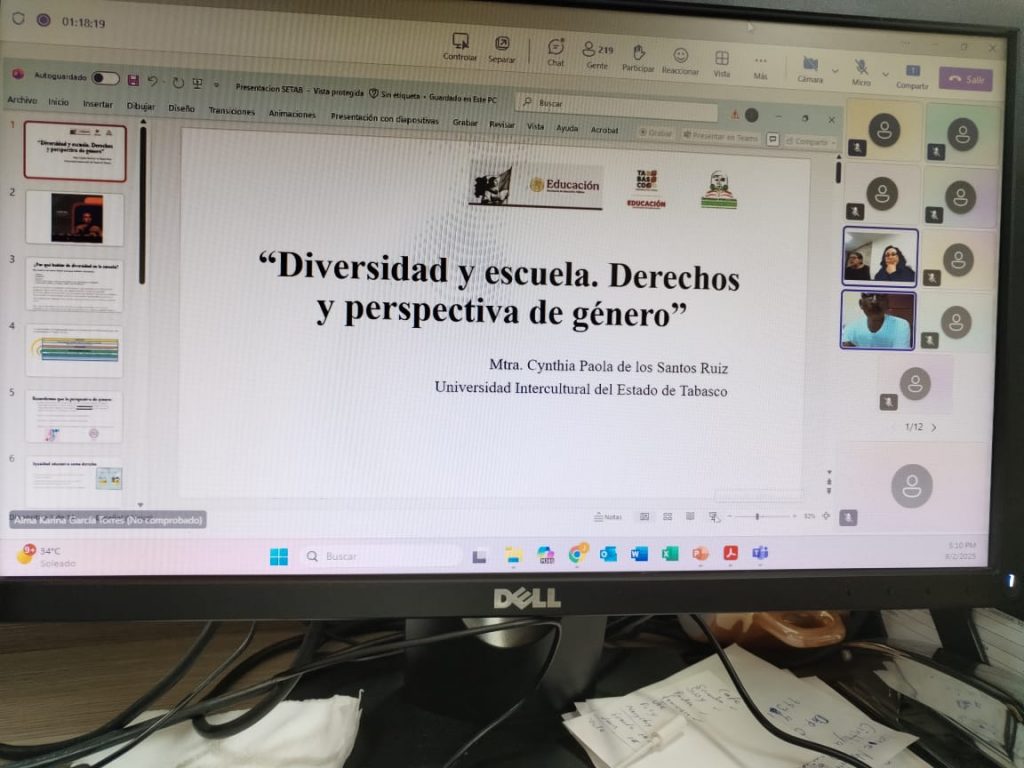Open File Explorer from the taskbar
This screenshot has width=1024, height=768.
coord(514,556)
